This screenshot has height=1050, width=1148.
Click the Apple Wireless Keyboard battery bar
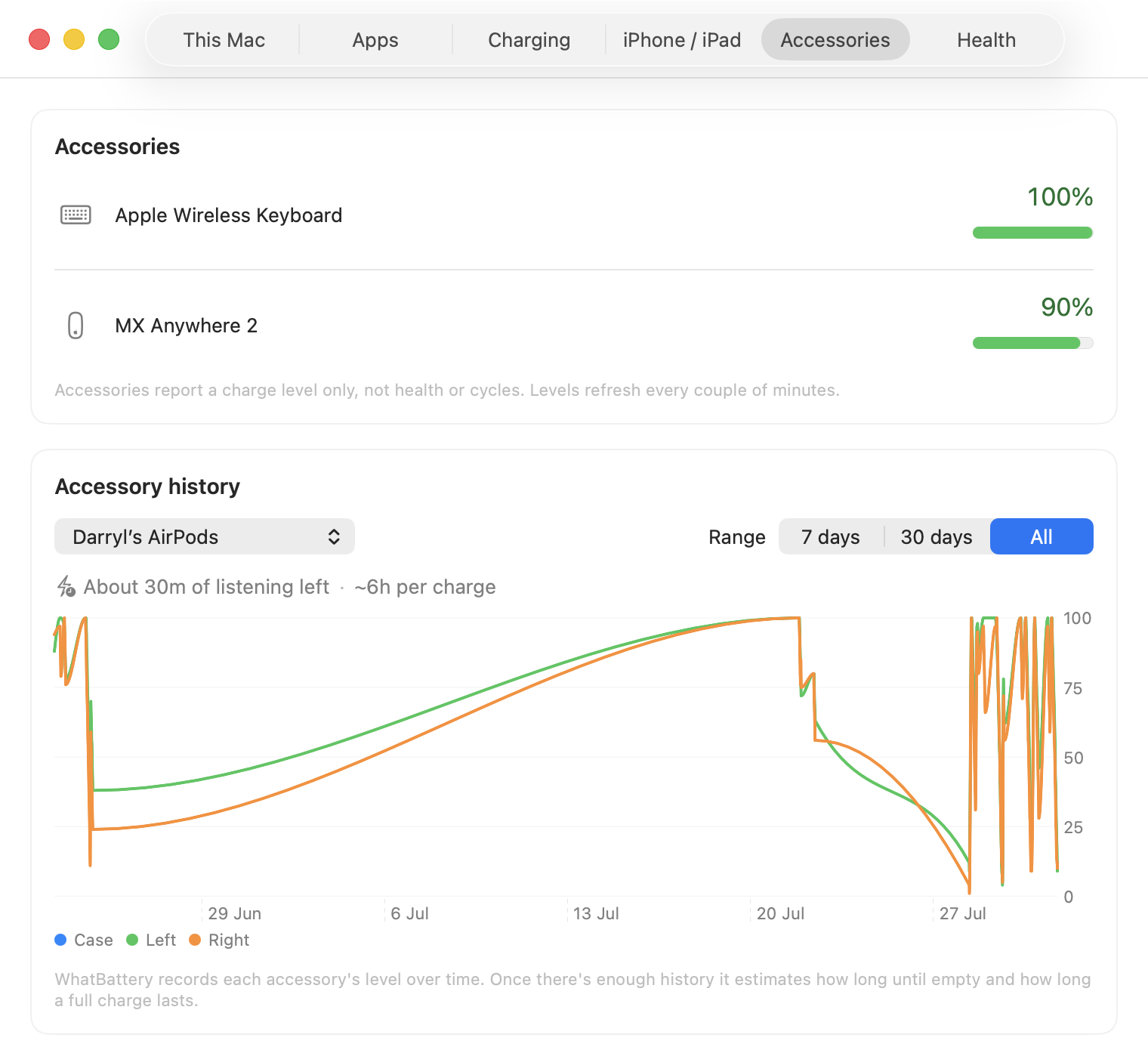1032,233
